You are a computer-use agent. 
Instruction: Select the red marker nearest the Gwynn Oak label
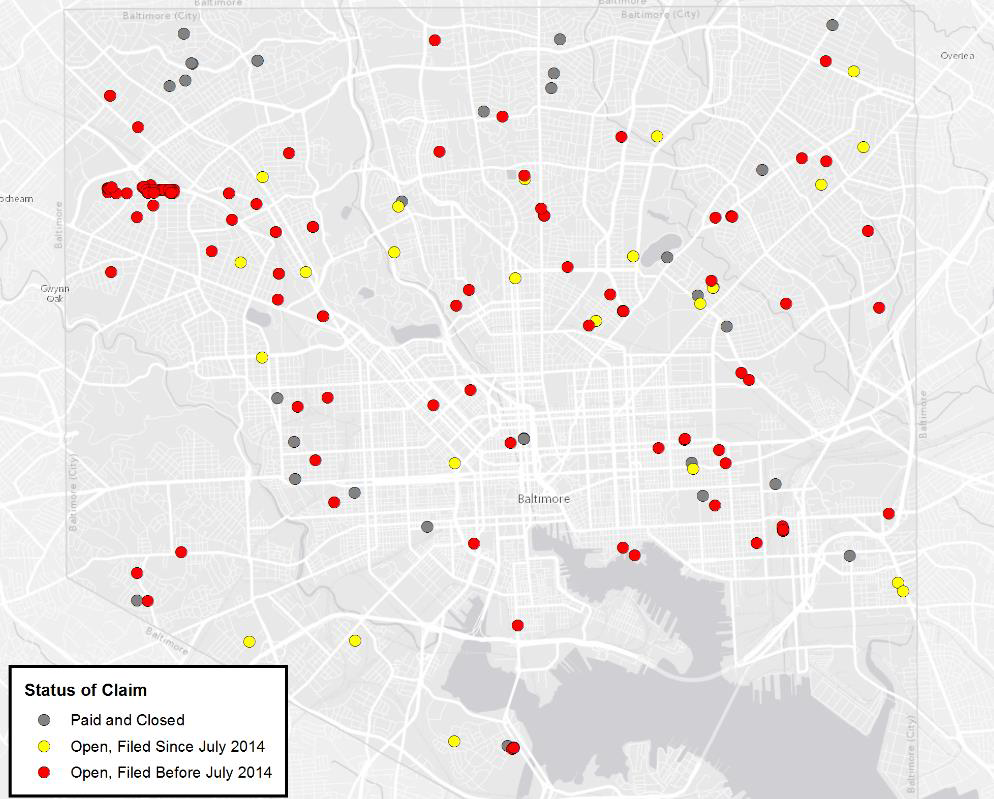tap(111, 271)
